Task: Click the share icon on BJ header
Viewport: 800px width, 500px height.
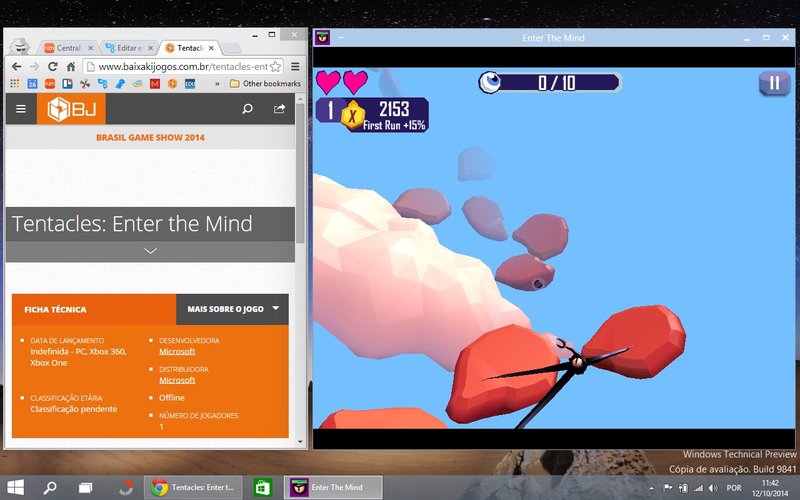Action: click(279, 109)
